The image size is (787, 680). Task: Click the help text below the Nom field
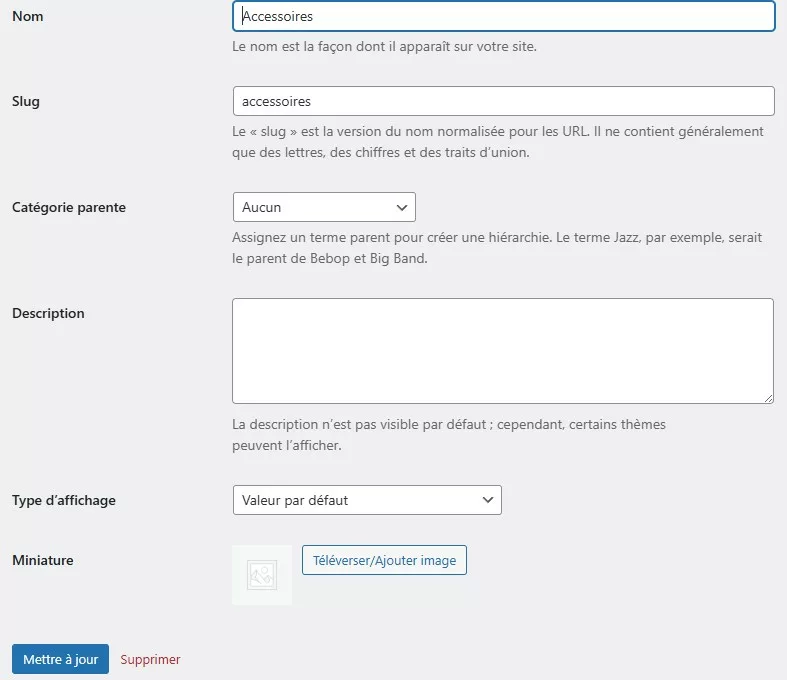coord(385,47)
